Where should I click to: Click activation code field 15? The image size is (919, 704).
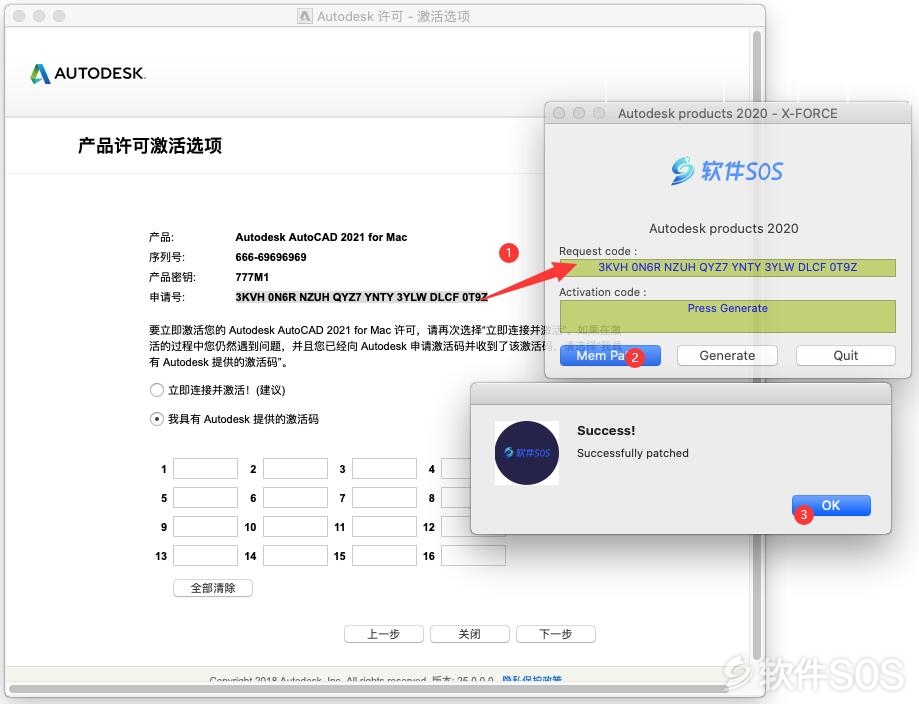[384, 556]
